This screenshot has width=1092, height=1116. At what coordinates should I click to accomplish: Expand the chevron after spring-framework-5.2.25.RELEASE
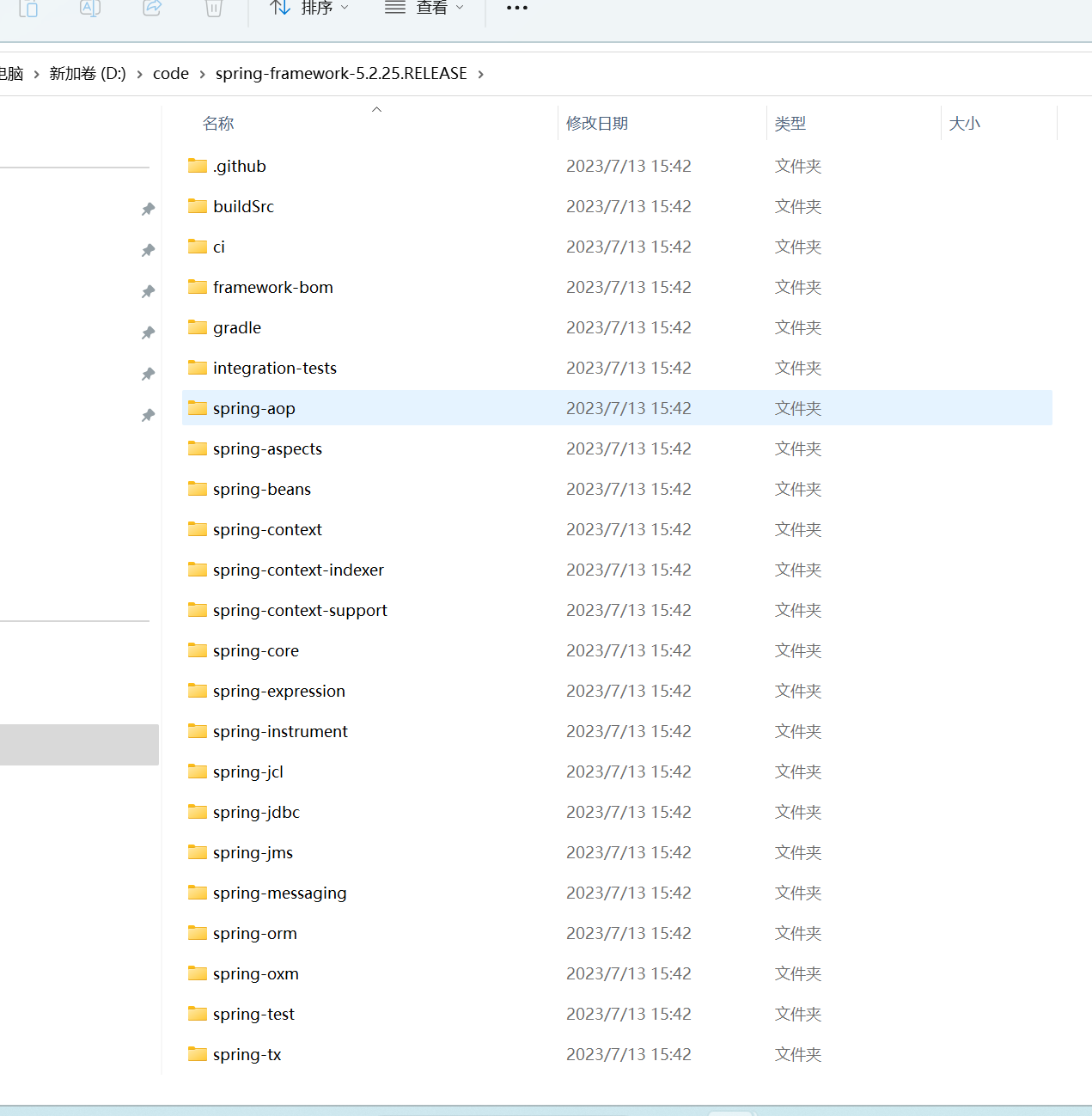pos(481,75)
